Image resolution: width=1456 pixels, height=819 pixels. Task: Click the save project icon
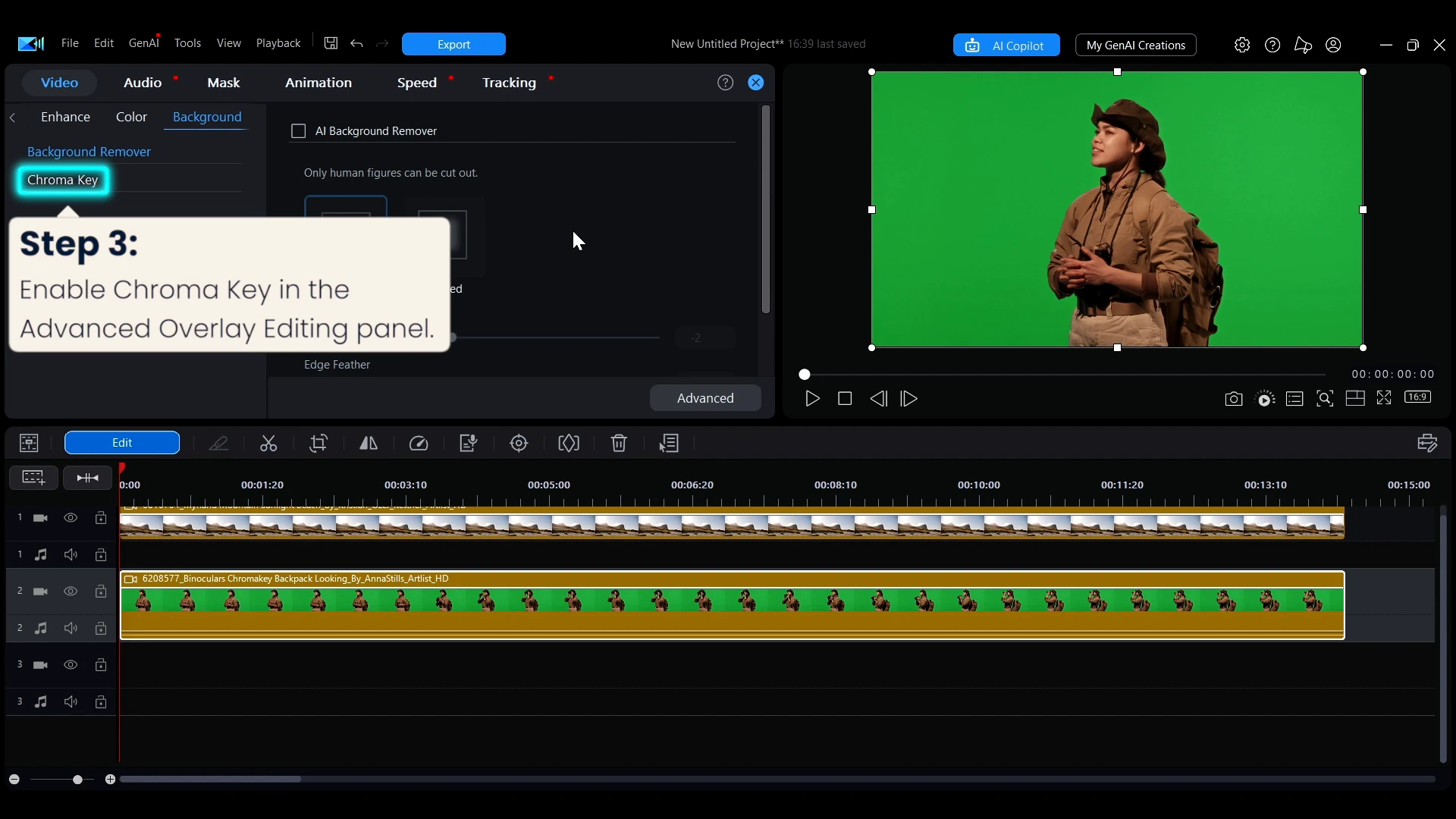pyautogui.click(x=331, y=43)
